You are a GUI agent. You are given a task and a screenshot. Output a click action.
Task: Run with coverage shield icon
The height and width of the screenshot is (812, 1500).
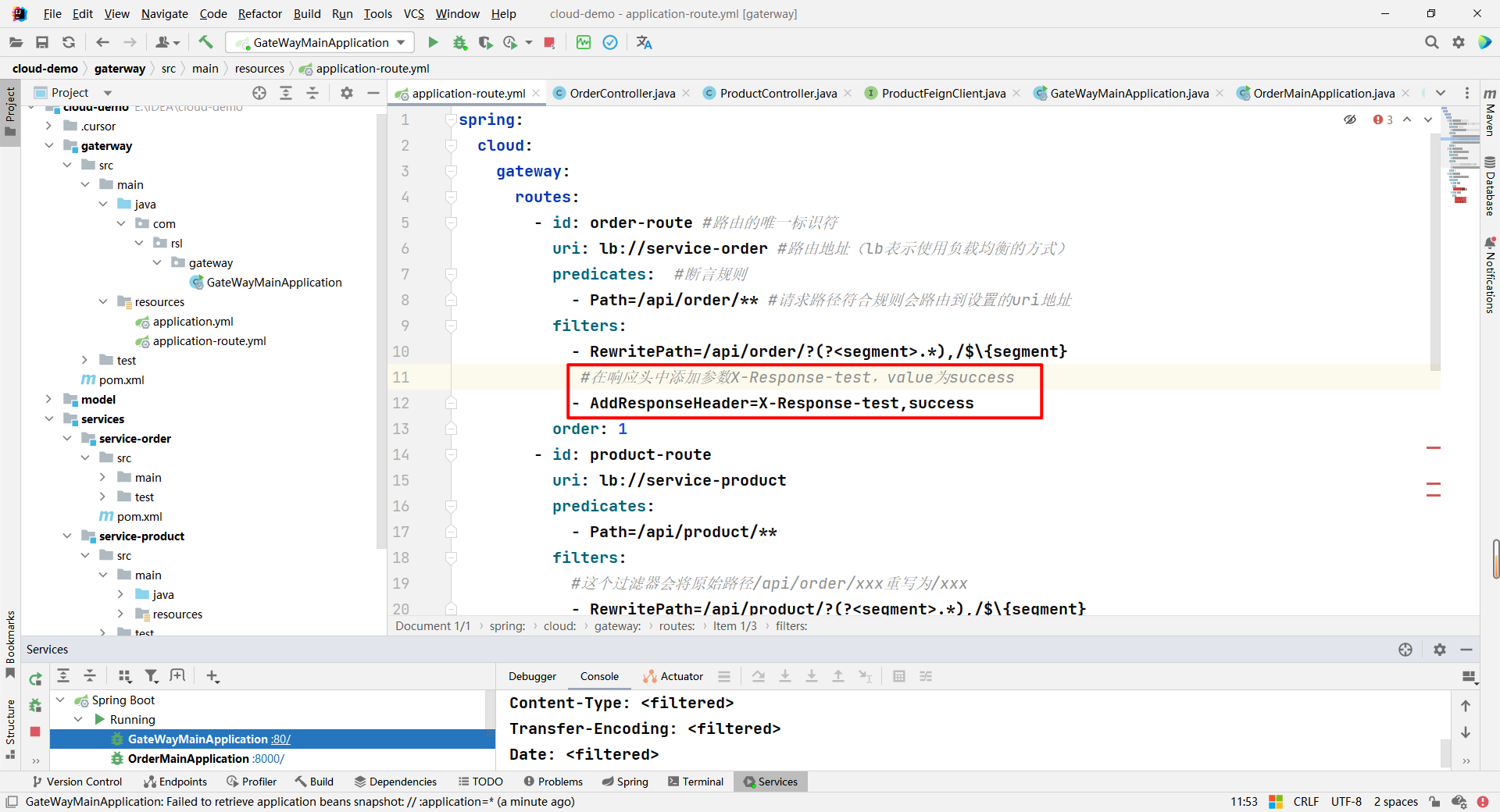485,42
